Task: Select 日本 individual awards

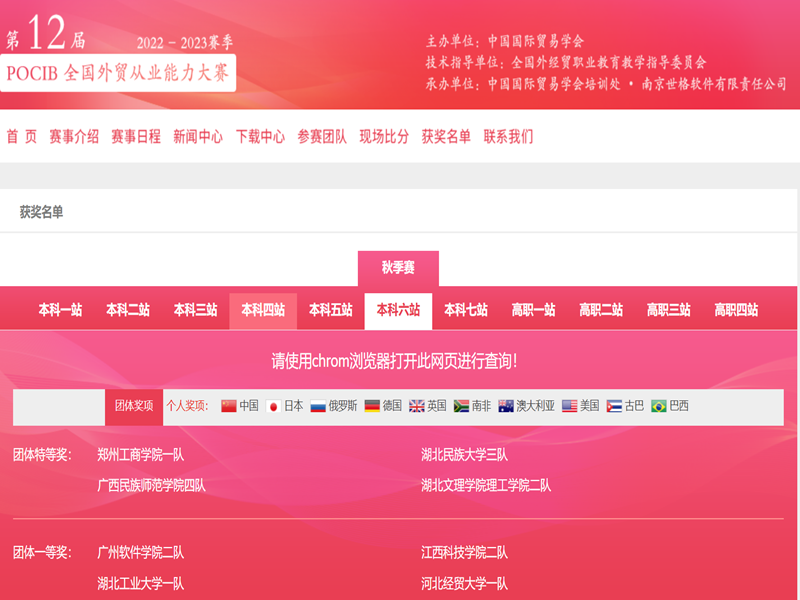Action: click(293, 406)
